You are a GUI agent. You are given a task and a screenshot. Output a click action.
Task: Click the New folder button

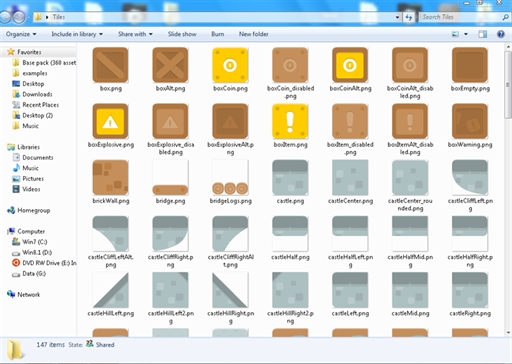[x=254, y=34]
